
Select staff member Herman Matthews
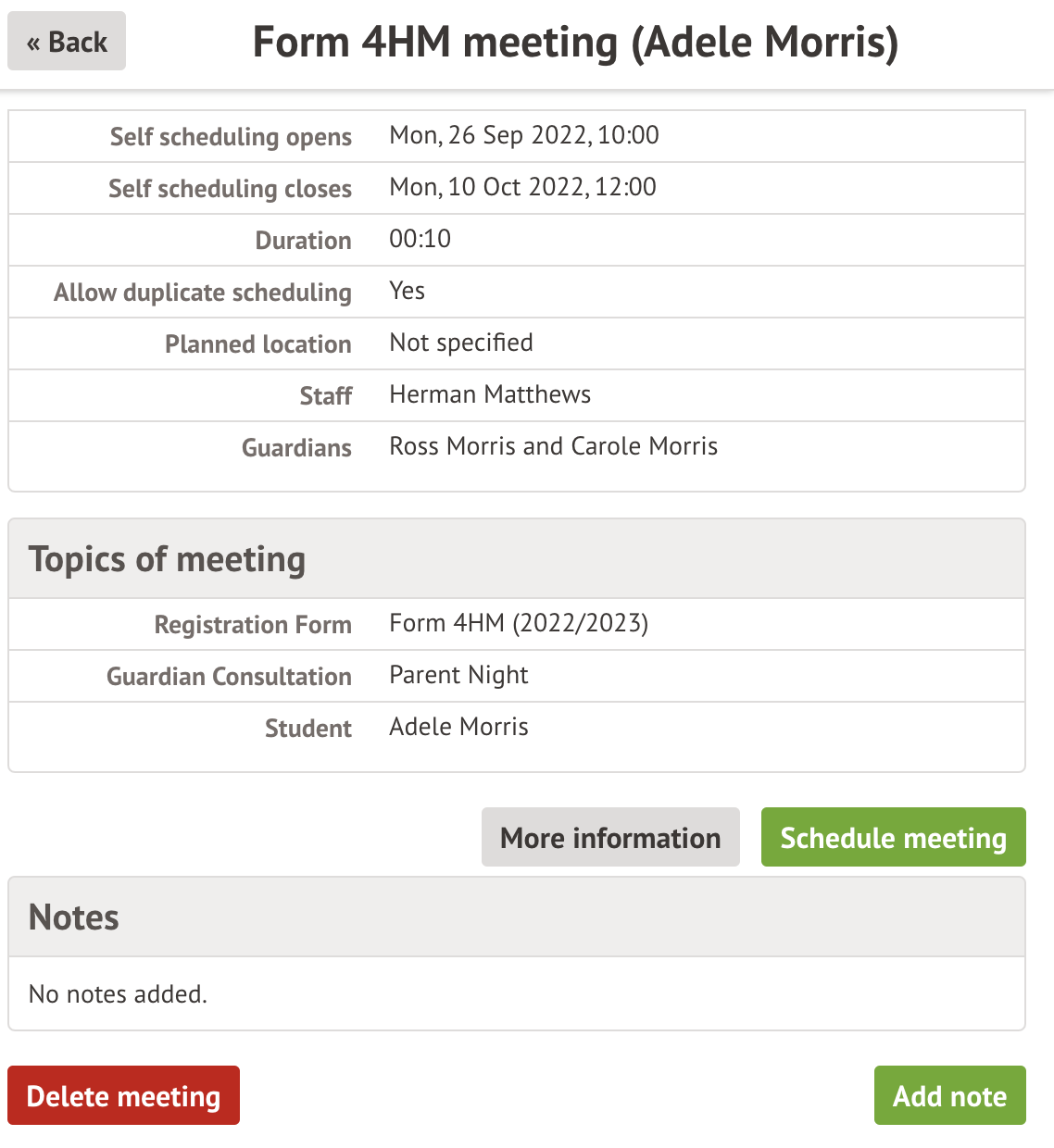(x=490, y=394)
